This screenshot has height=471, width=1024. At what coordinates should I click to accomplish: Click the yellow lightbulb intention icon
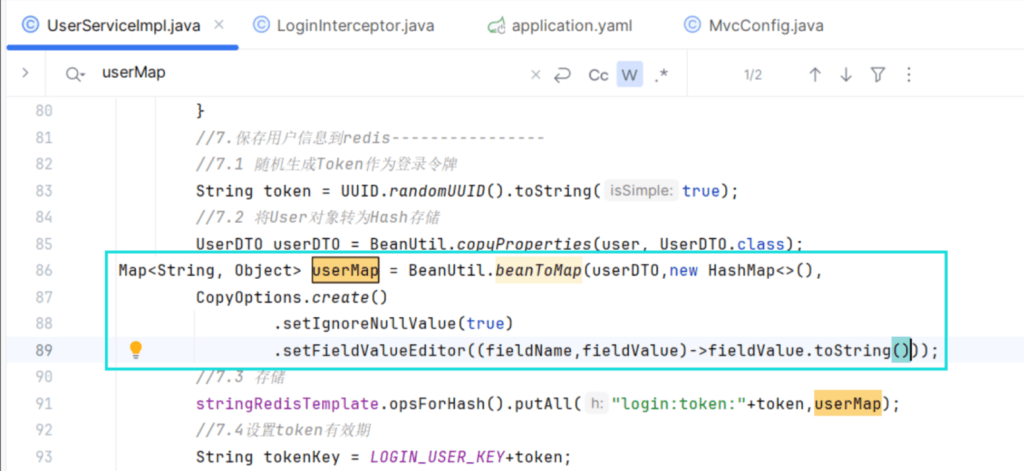[137, 350]
